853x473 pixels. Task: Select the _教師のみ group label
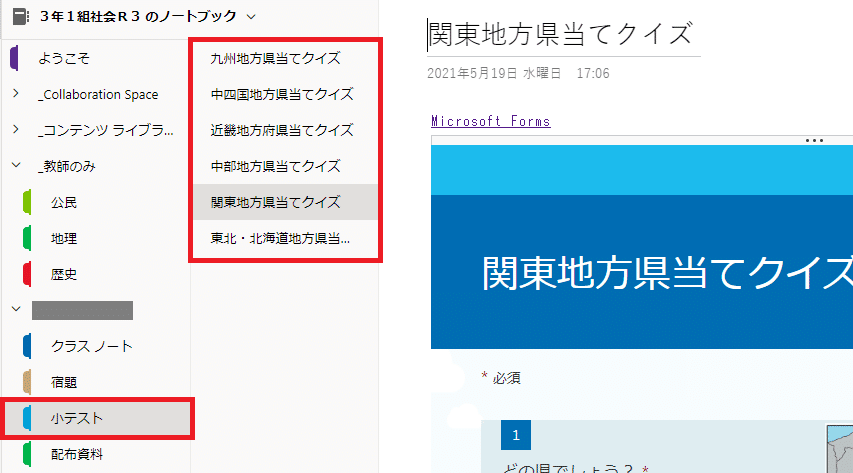(x=66, y=167)
